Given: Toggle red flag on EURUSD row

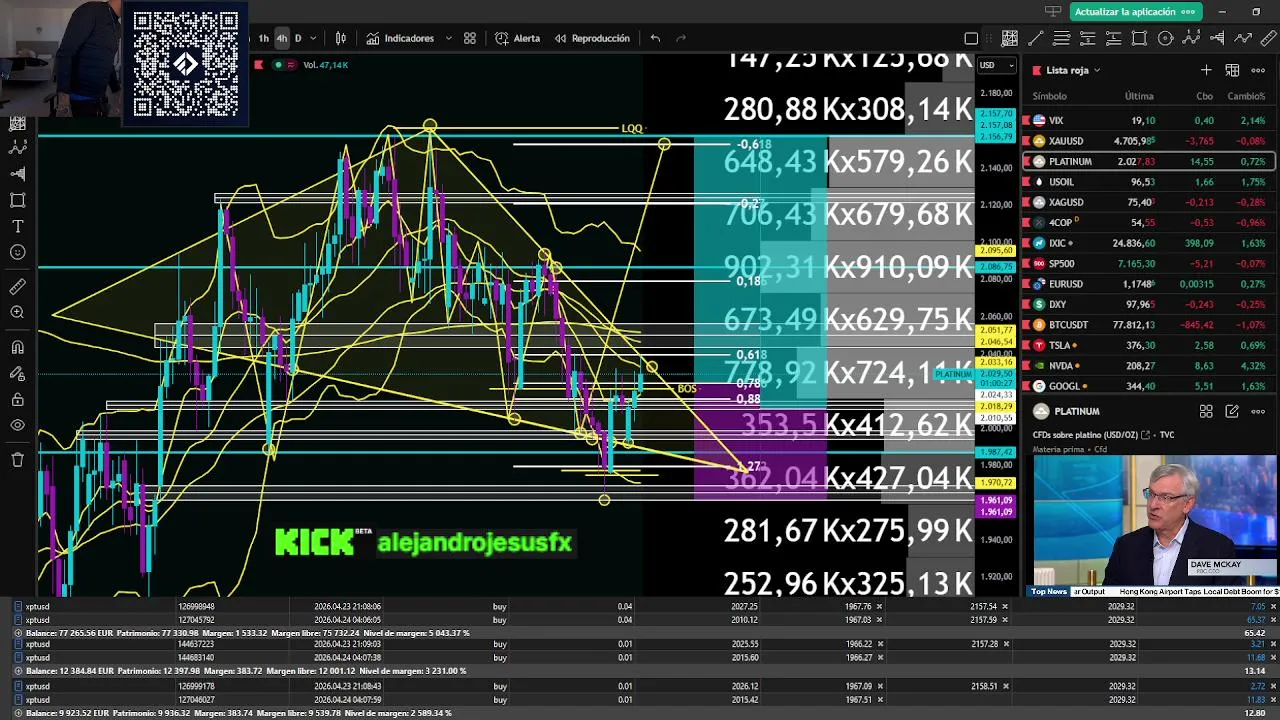Looking at the screenshot, I should (x=1026, y=284).
